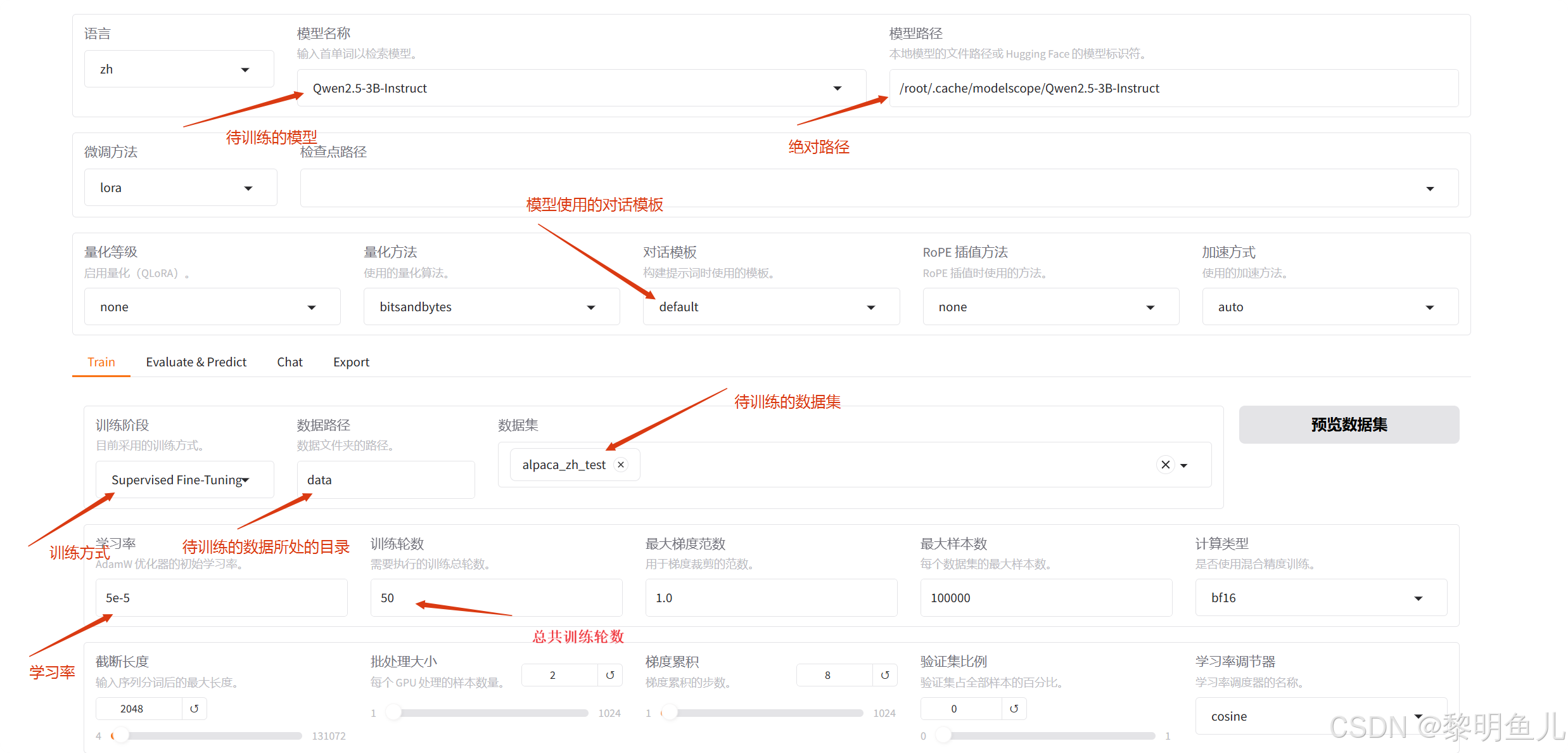Click the 预览数据集 button
Screen dimensions: 1568x753
point(1349,425)
